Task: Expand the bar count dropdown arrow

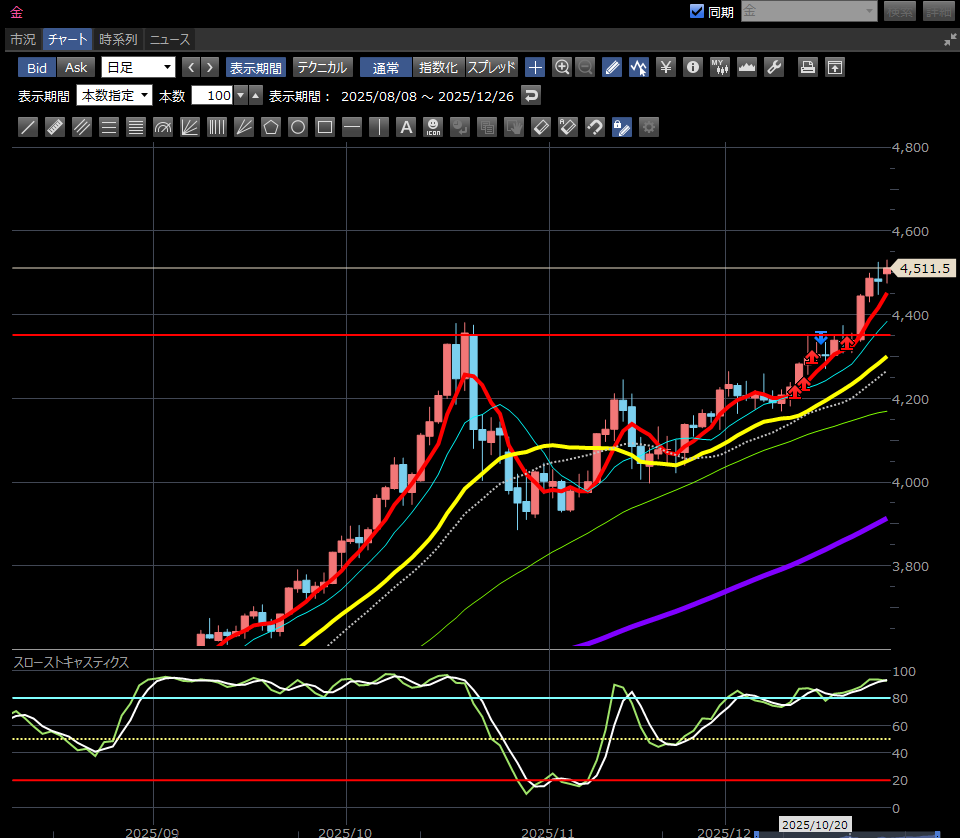Action: click(240, 96)
